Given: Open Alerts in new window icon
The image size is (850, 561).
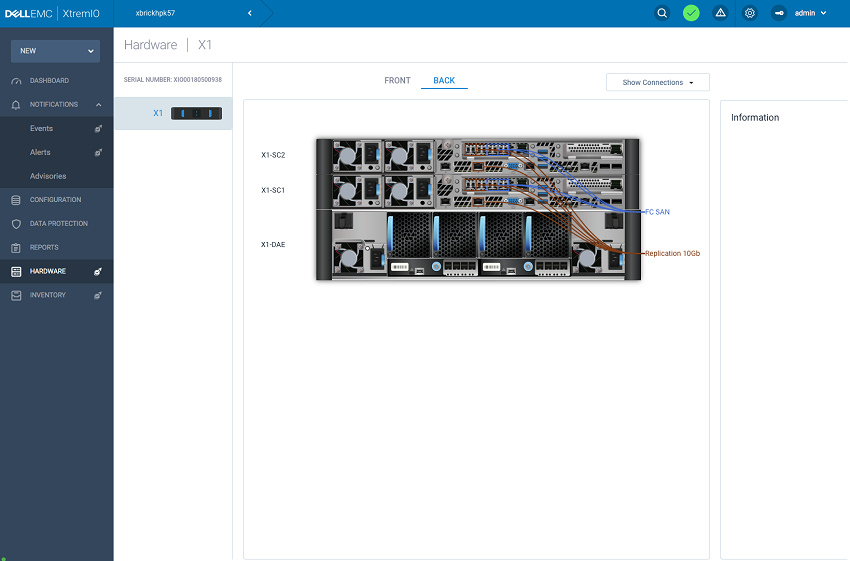Looking at the screenshot, I should (98, 152).
